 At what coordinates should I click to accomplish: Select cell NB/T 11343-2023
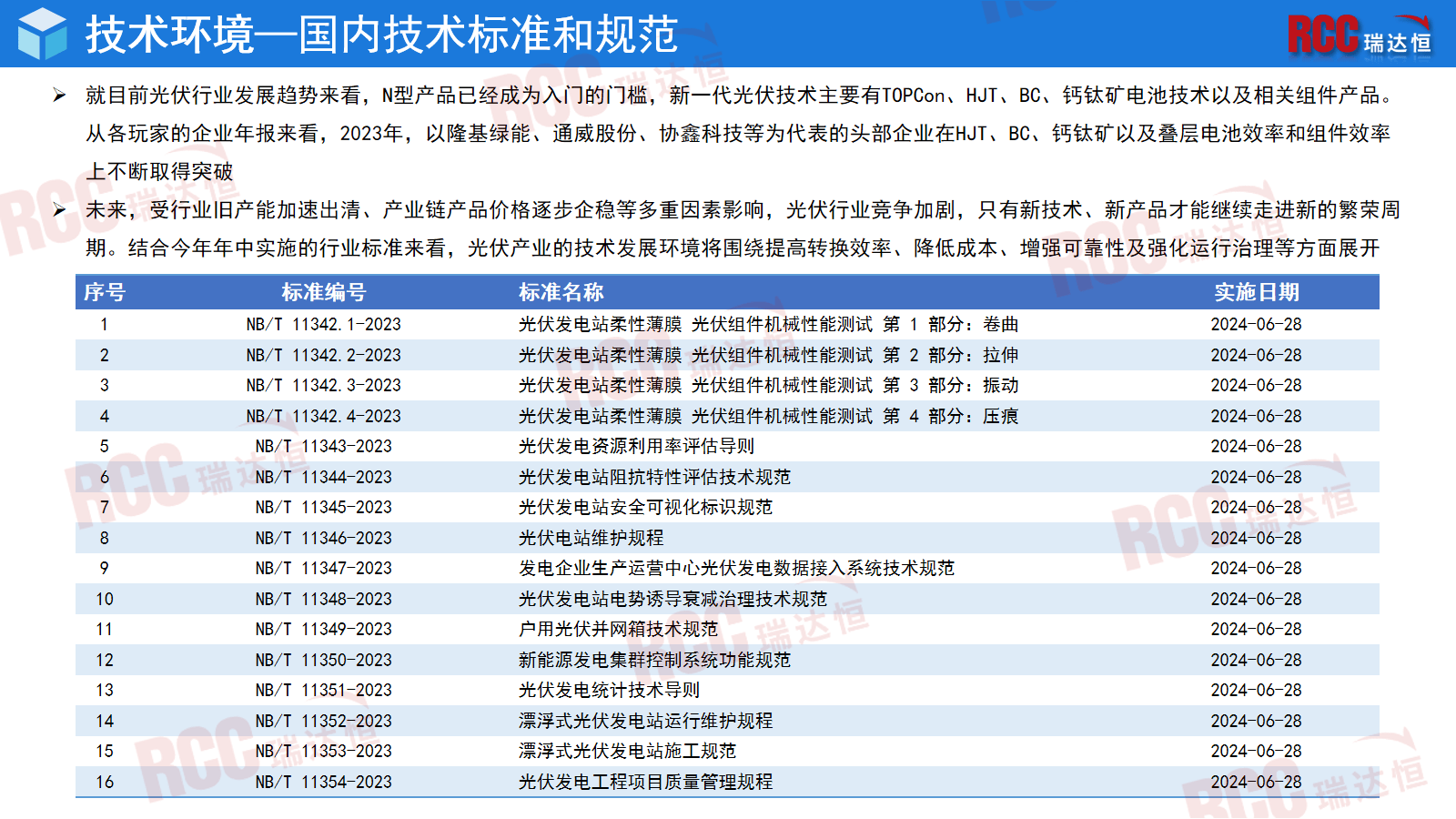(324, 447)
